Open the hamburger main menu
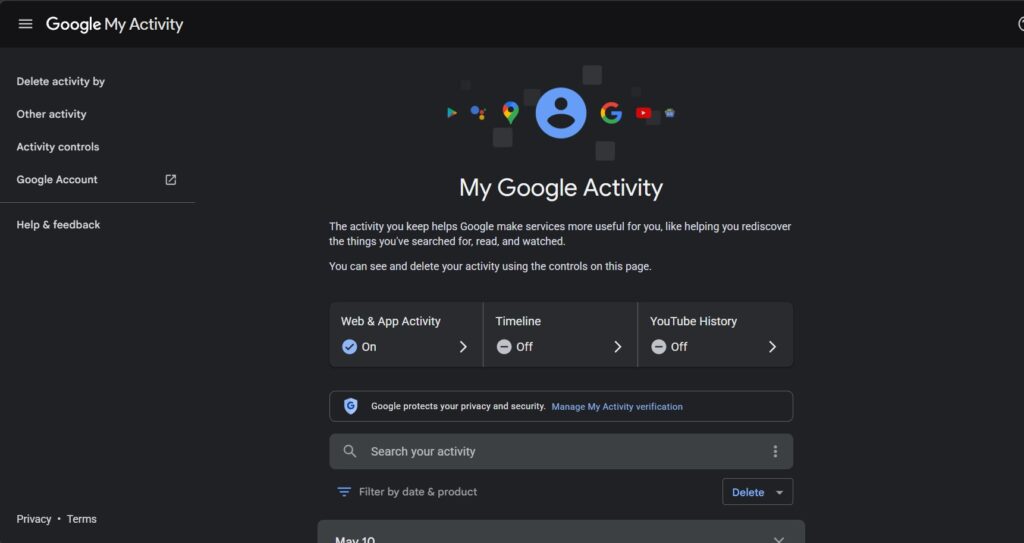This screenshot has width=1024, height=543. pos(25,24)
